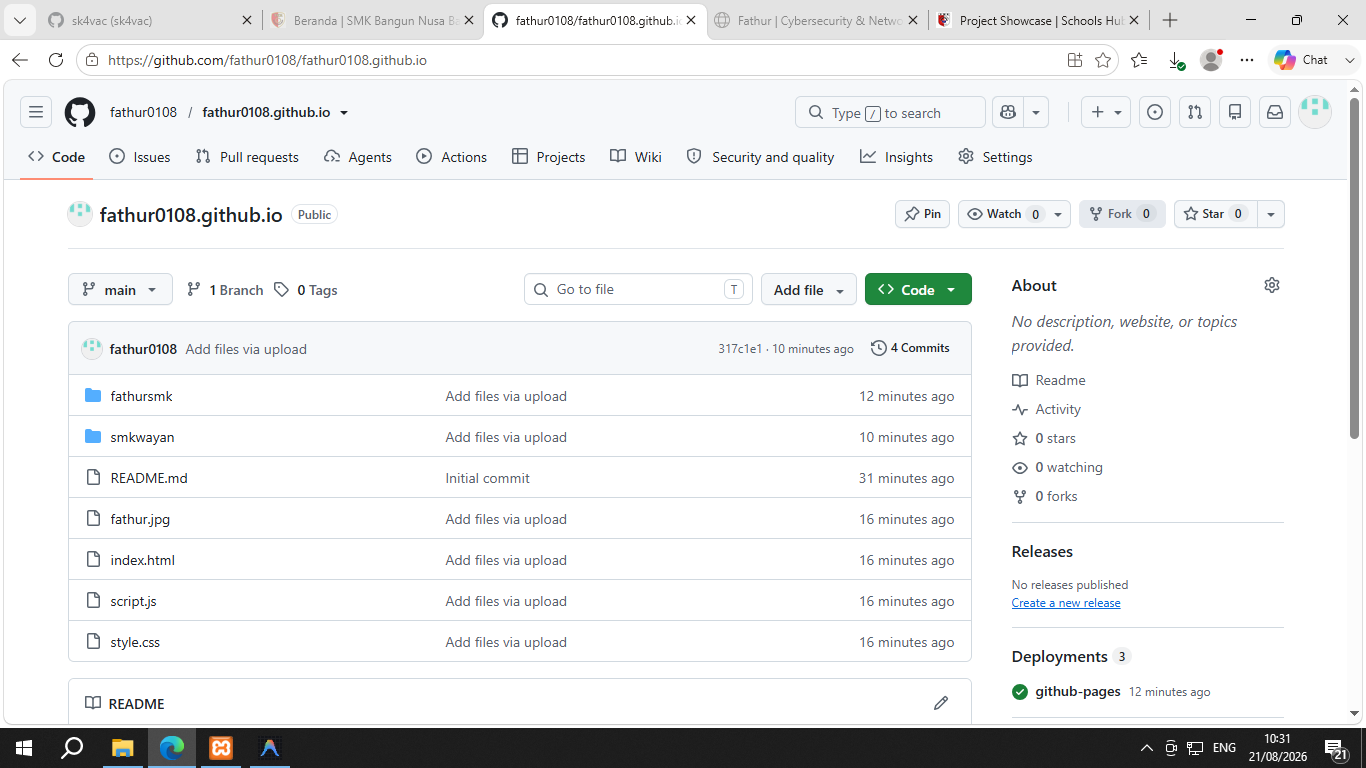Open the green Code dropdown button

pos(918,290)
